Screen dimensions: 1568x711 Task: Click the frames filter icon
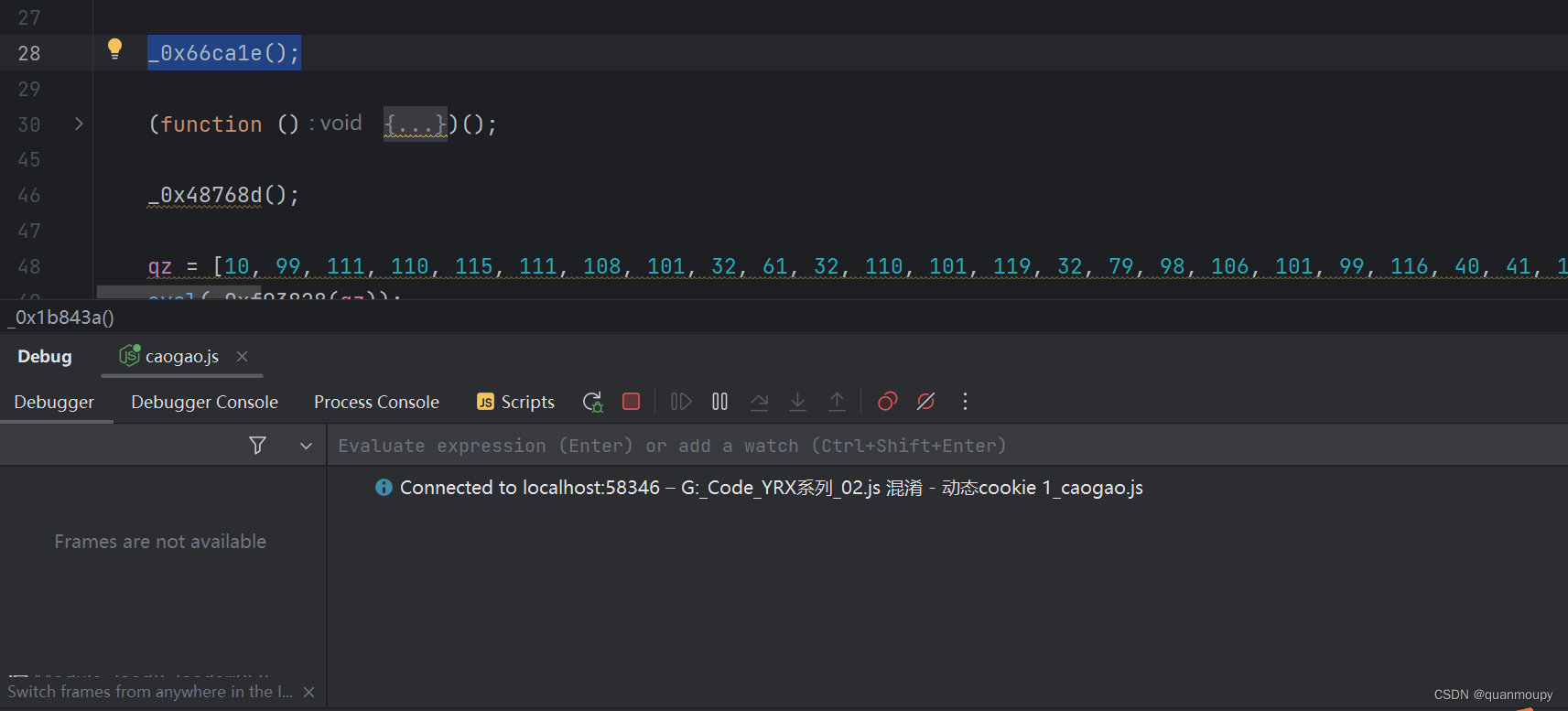point(257,446)
